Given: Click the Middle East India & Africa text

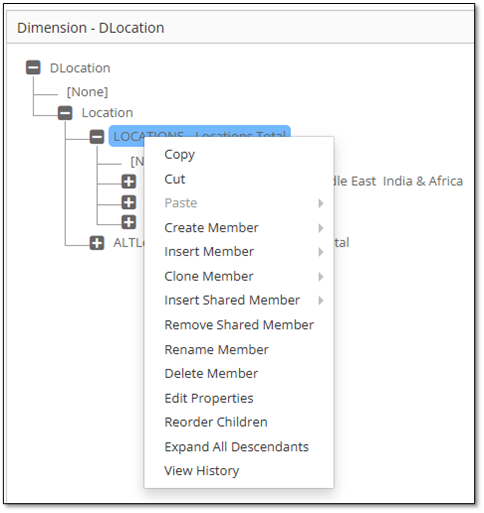Looking at the screenshot, I should point(398,181).
